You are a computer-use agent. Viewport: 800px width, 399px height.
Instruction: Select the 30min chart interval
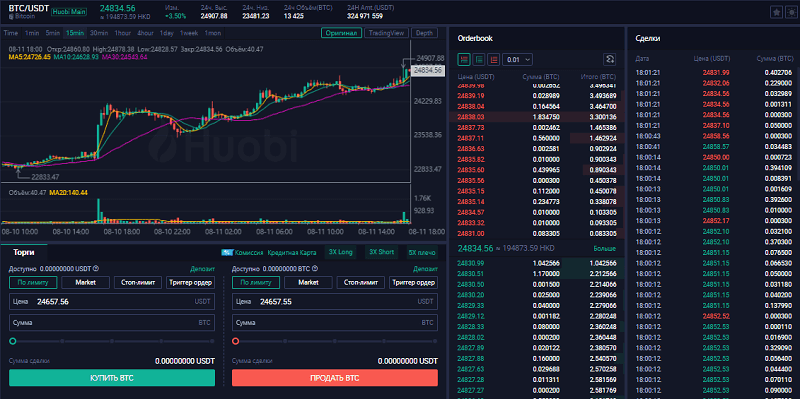coord(99,33)
